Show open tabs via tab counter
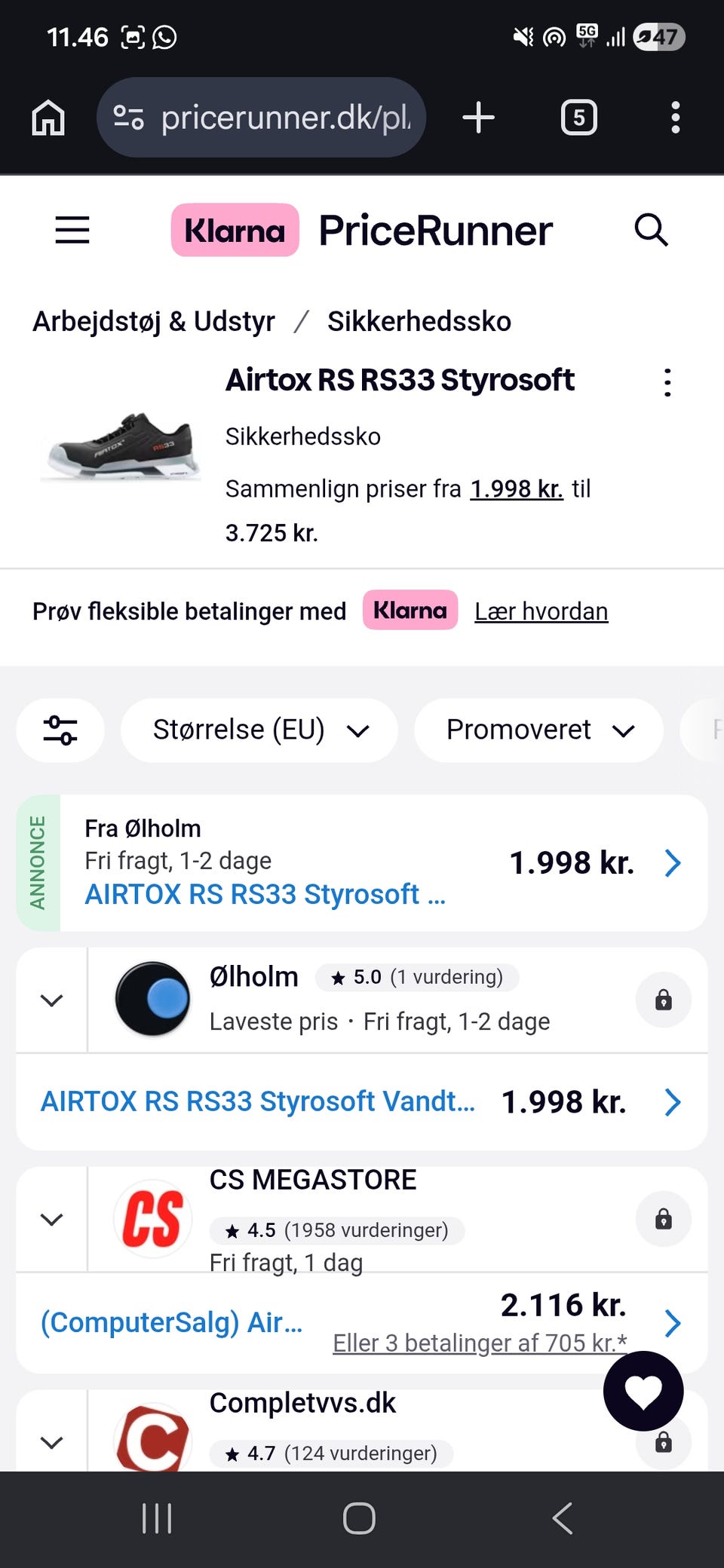This screenshot has height=1568, width=724. [x=578, y=118]
